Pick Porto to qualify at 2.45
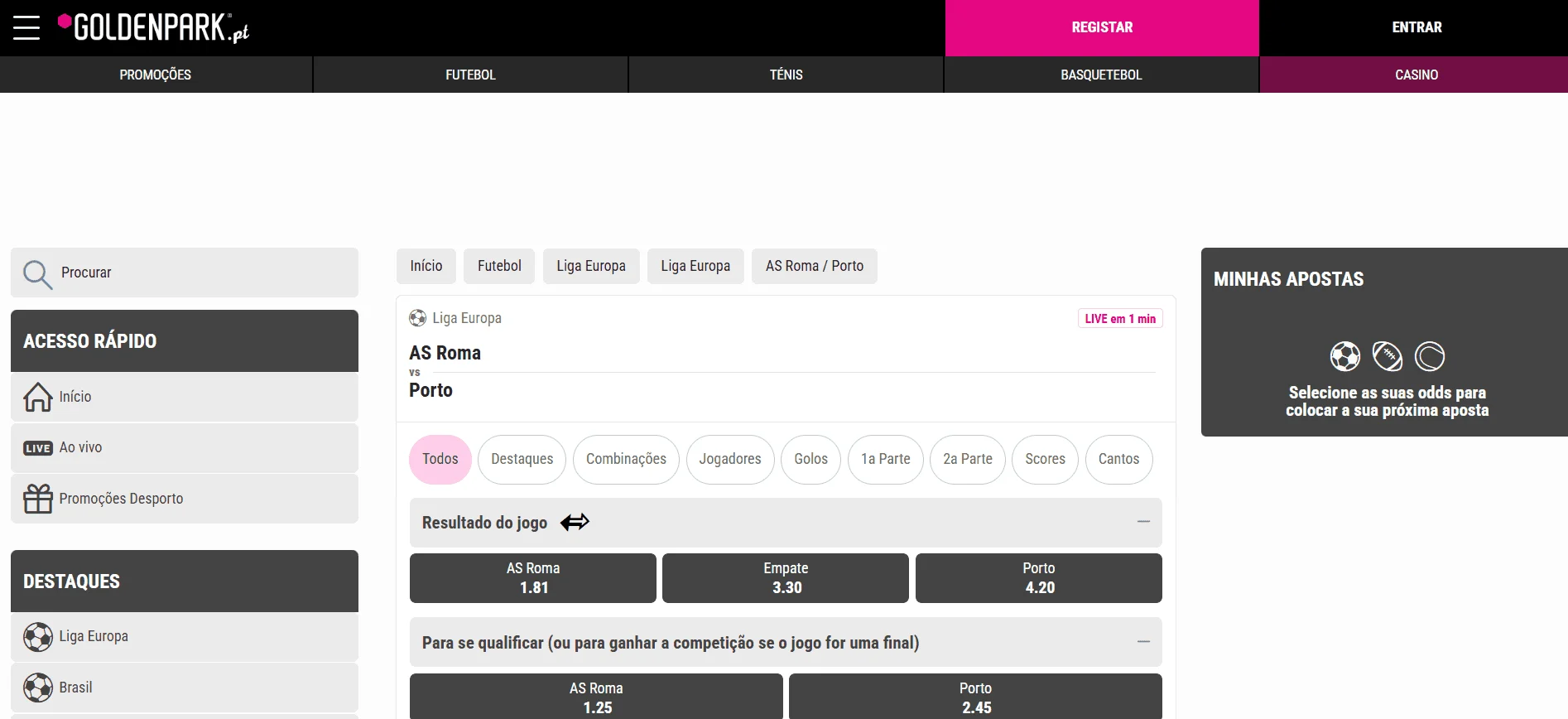 975,697
